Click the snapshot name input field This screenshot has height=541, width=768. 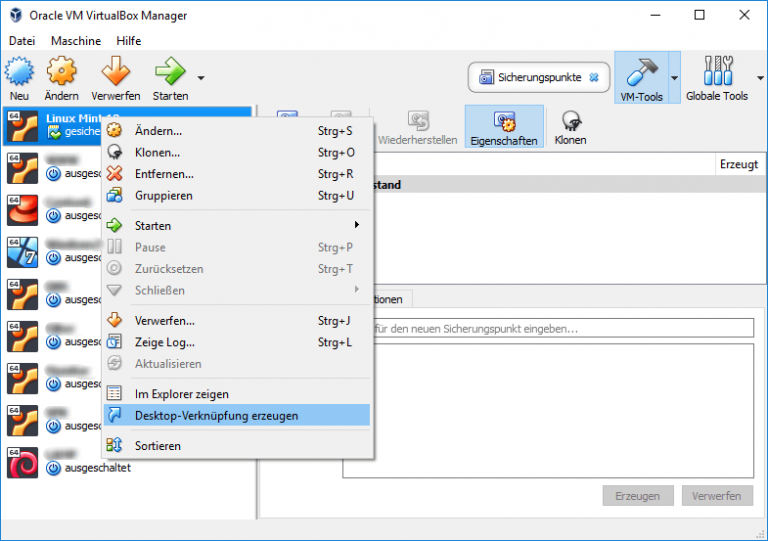[x=563, y=328]
